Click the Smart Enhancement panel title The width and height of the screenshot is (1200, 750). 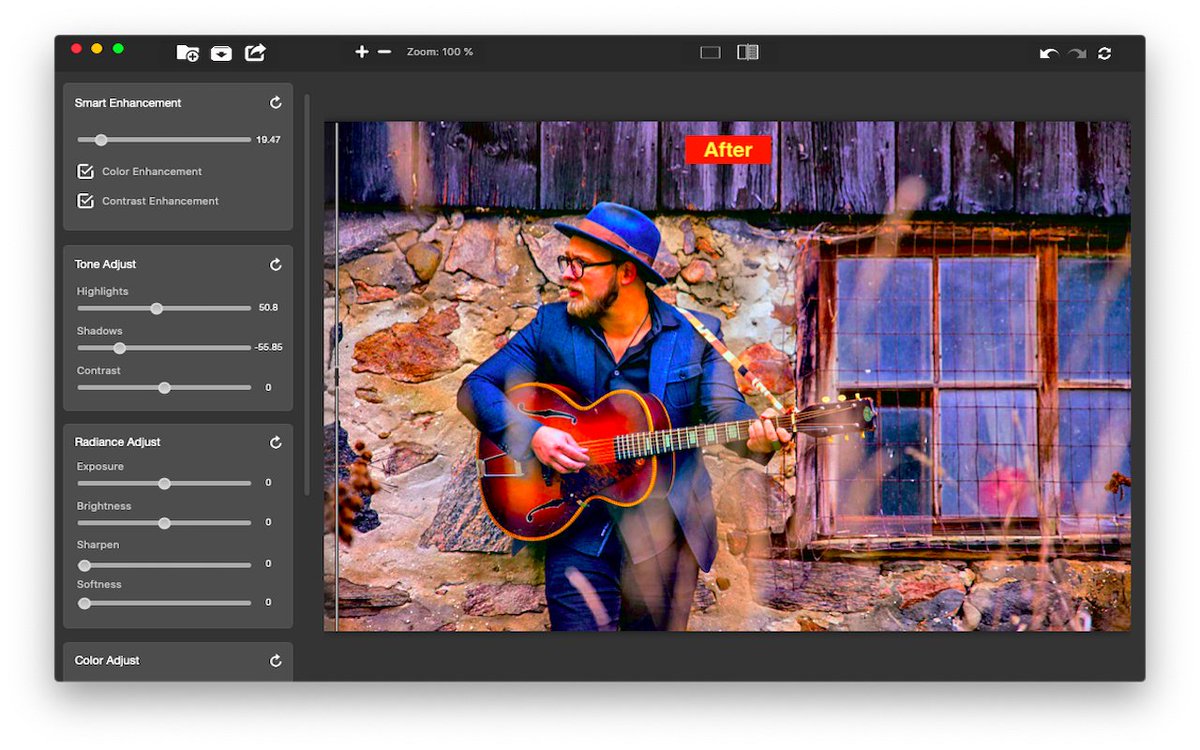tap(128, 103)
